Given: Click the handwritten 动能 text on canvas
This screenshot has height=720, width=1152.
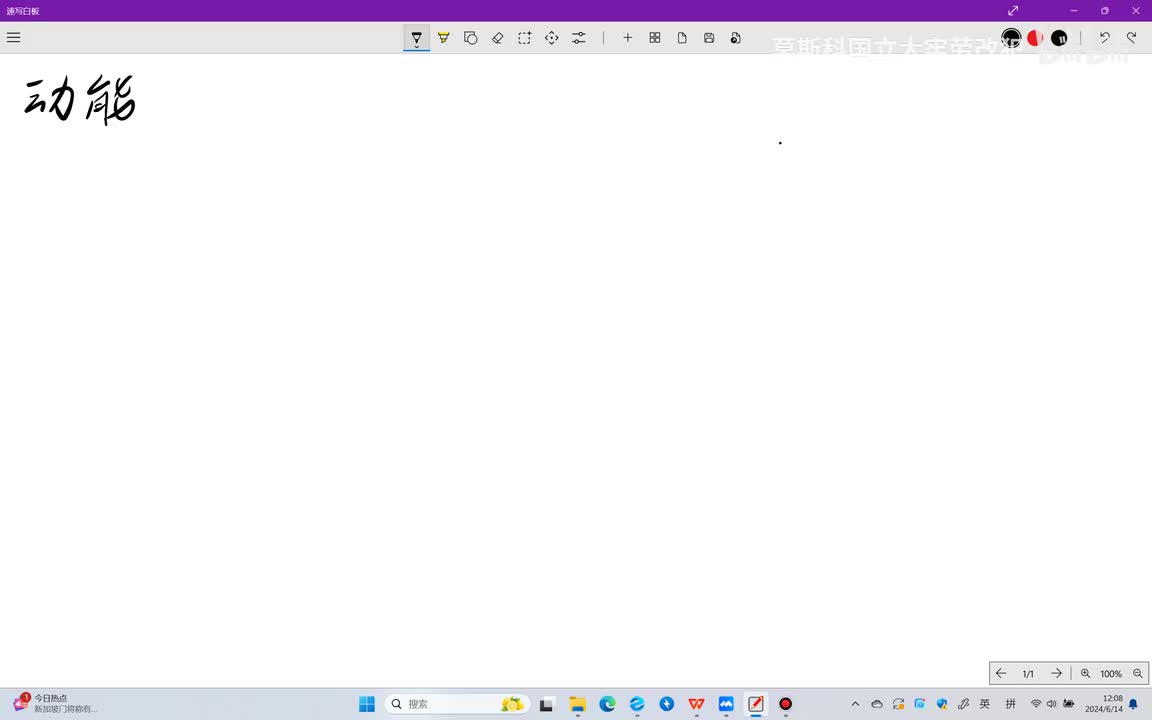Looking at the screenshot, I should point(80,99).
